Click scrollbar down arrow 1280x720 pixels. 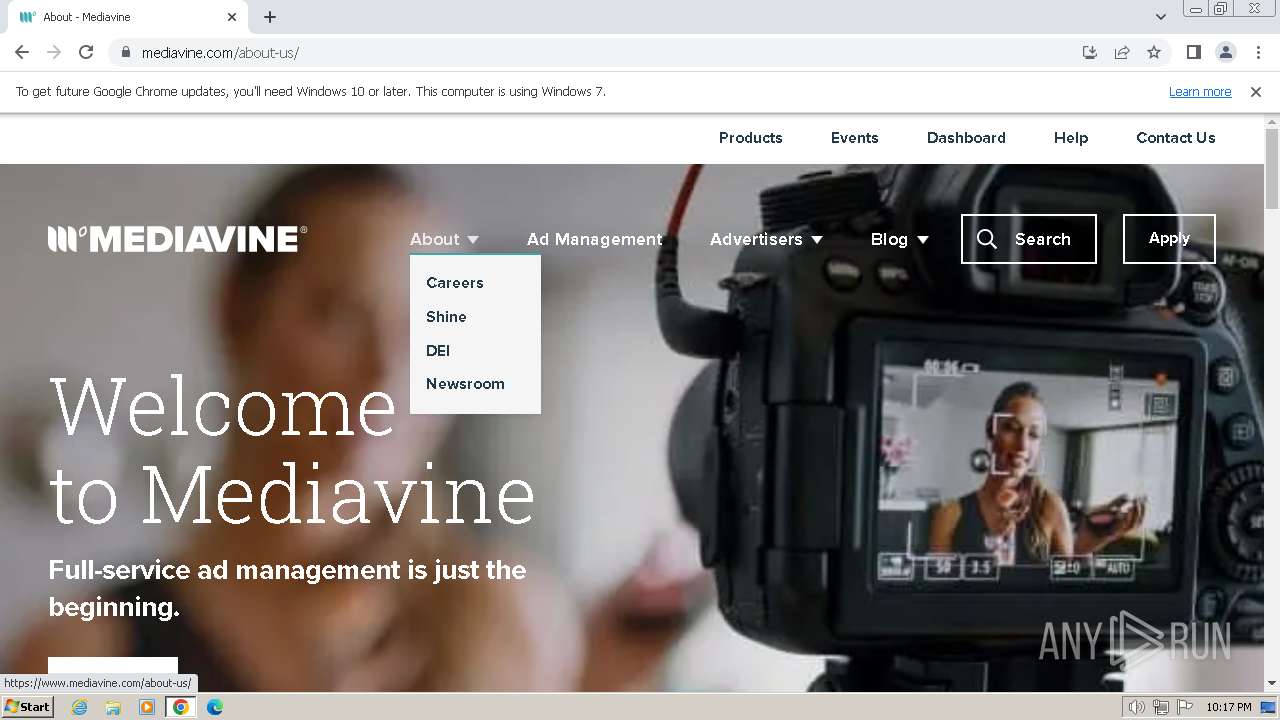1272,684
